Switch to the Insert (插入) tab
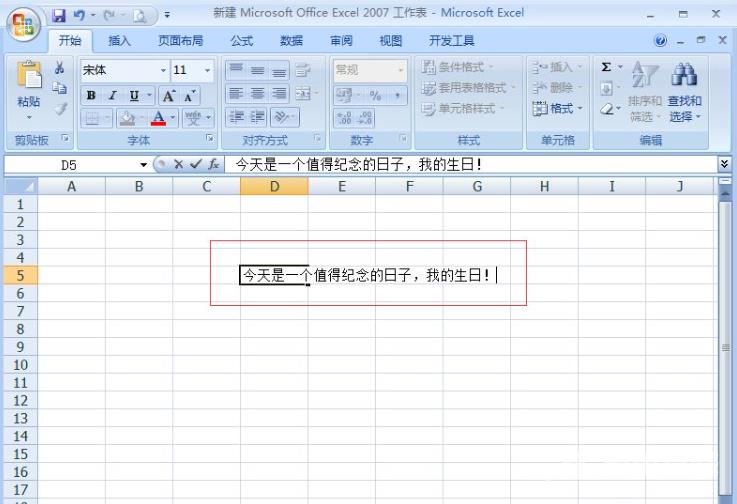 [x=119, y=41]
